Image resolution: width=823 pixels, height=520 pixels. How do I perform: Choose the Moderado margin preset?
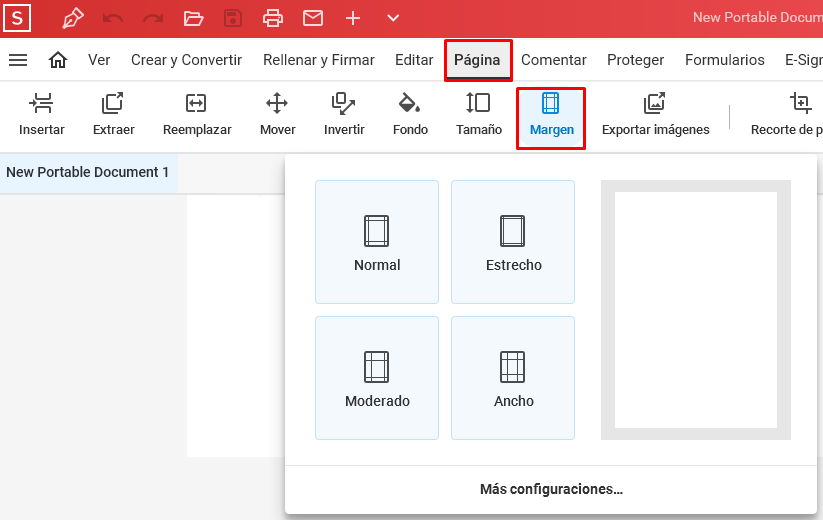(x=377, y=378)
